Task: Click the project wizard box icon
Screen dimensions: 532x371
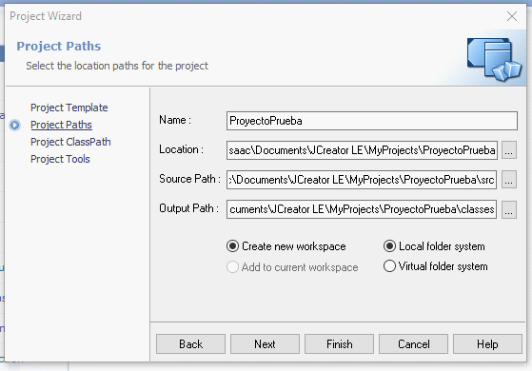Action: coord(494,59)
